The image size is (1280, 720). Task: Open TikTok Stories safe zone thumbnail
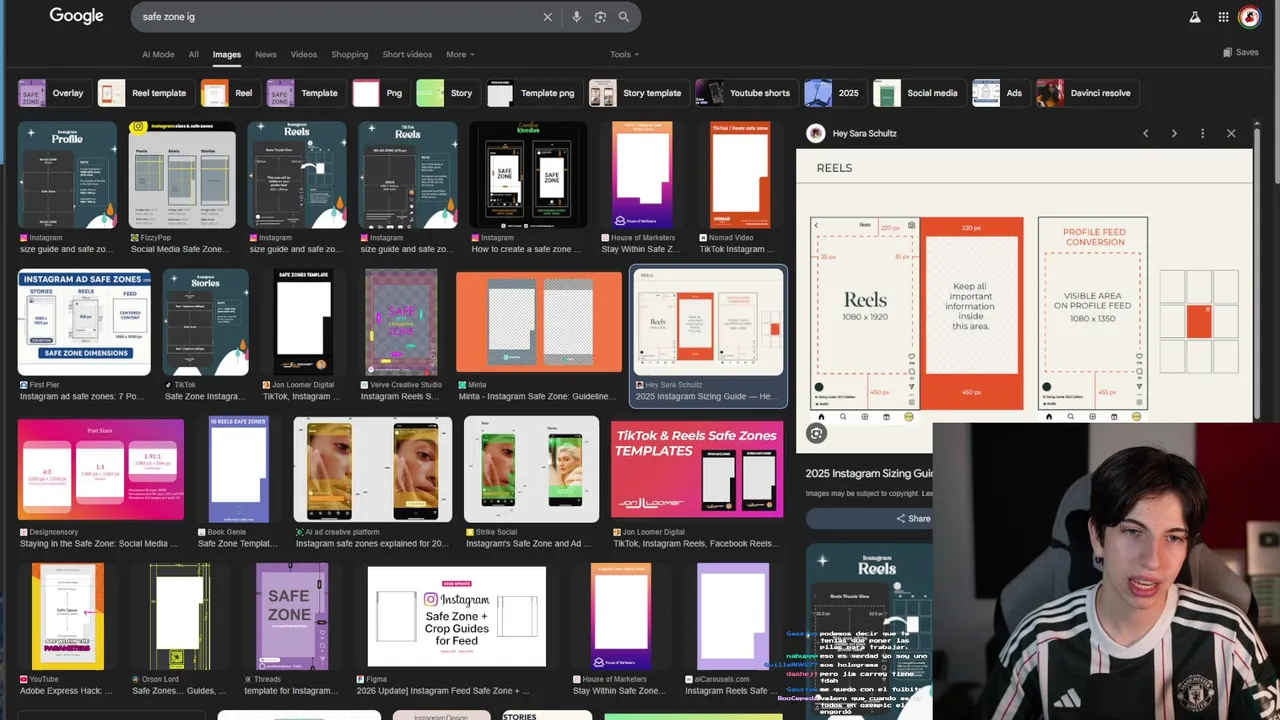[206, 322]
